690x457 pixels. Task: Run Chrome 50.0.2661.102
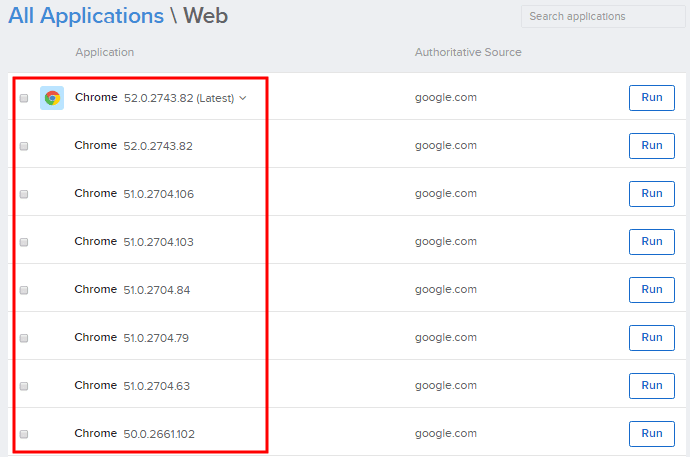point(652,434)
